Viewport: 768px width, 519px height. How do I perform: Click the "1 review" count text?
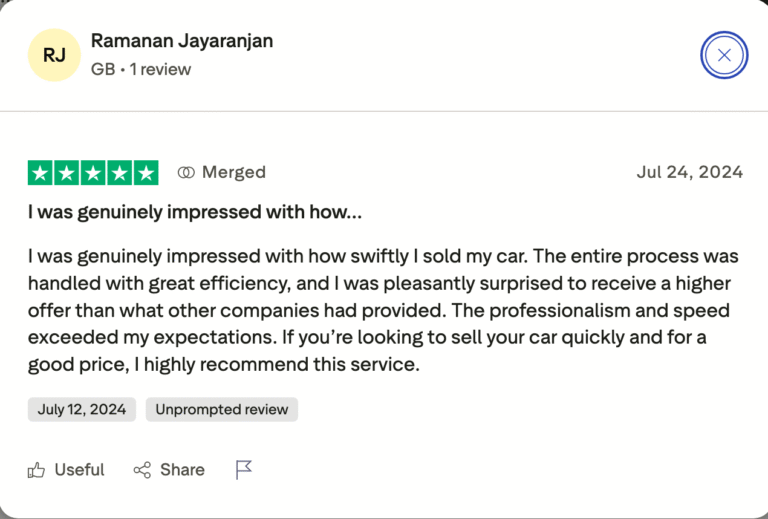[x=158, y=69]
